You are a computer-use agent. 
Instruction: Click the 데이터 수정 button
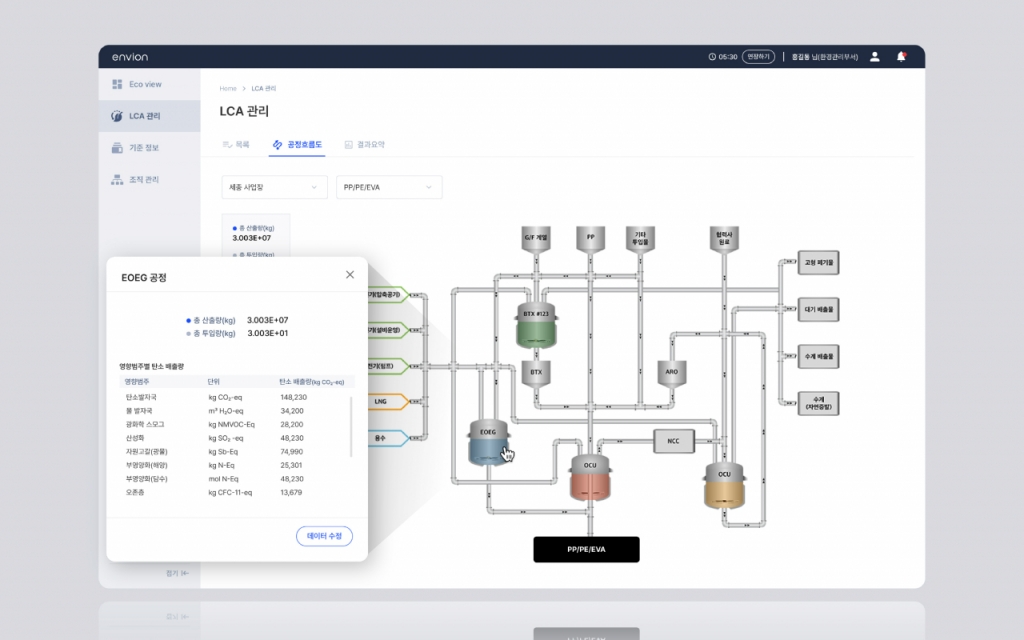[x=324, y=537]
